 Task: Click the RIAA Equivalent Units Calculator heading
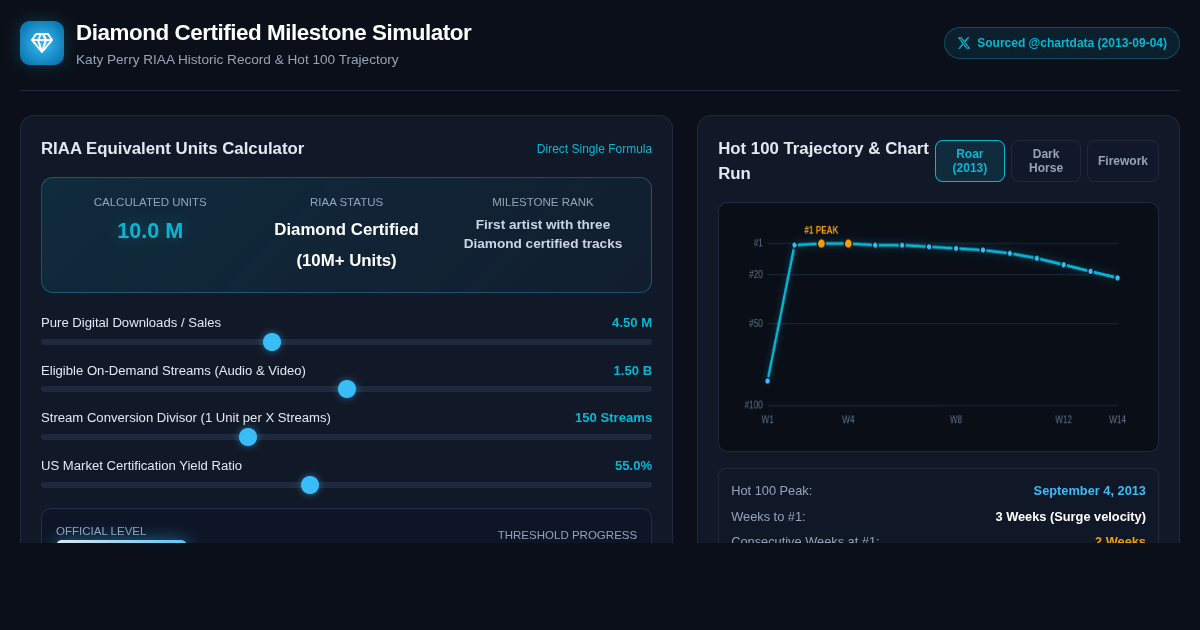tap(173, 149)
